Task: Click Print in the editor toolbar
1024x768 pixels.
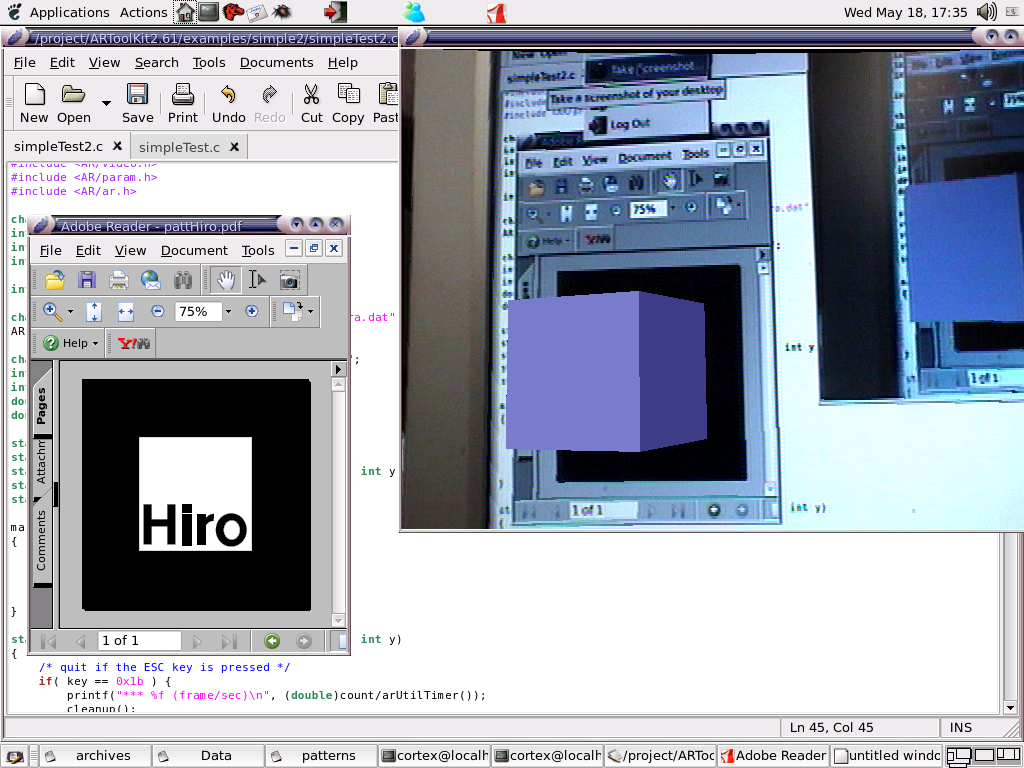Action: point(182,103)
